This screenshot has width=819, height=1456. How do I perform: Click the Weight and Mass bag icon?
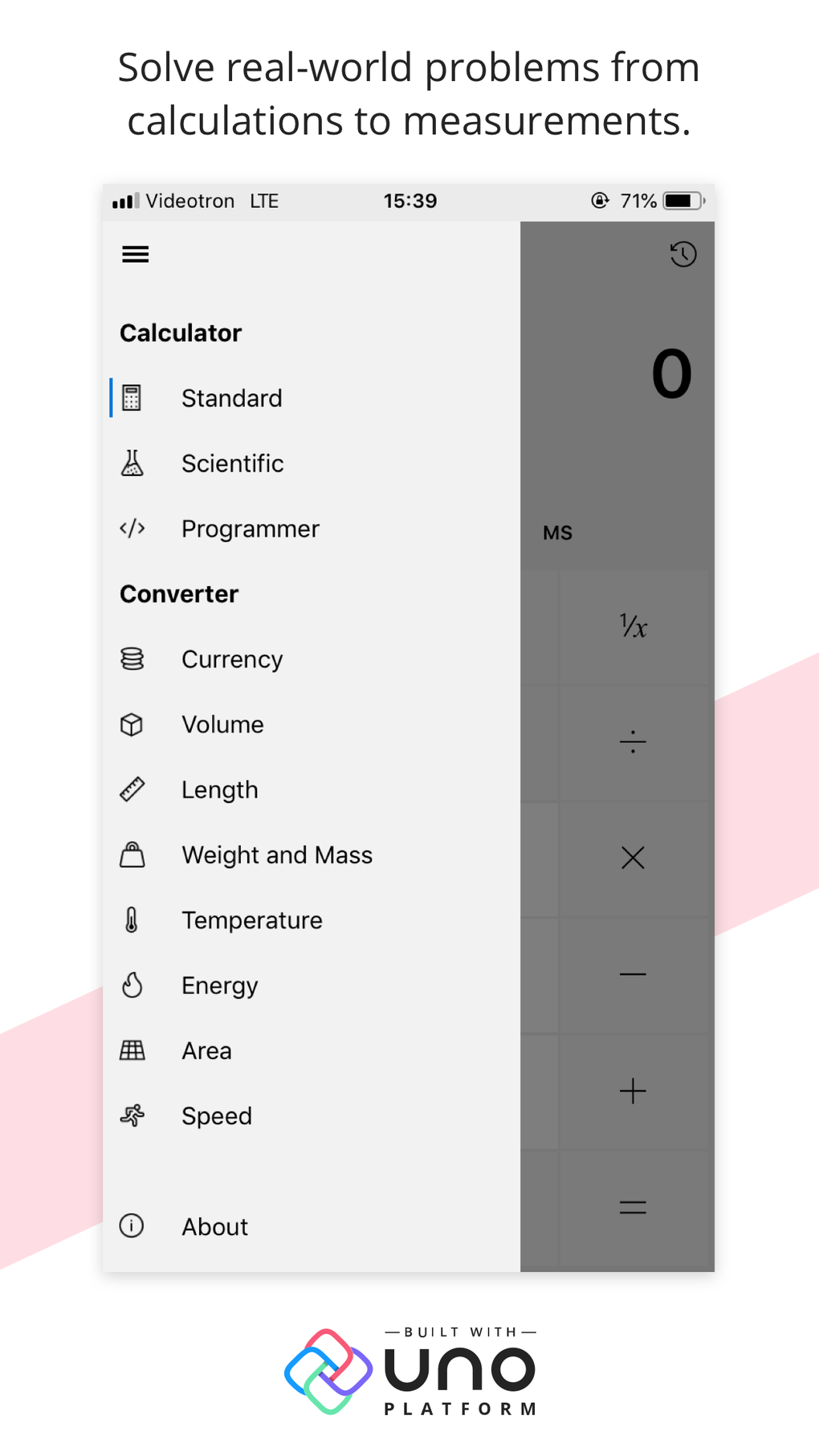(x=132, y=854)
